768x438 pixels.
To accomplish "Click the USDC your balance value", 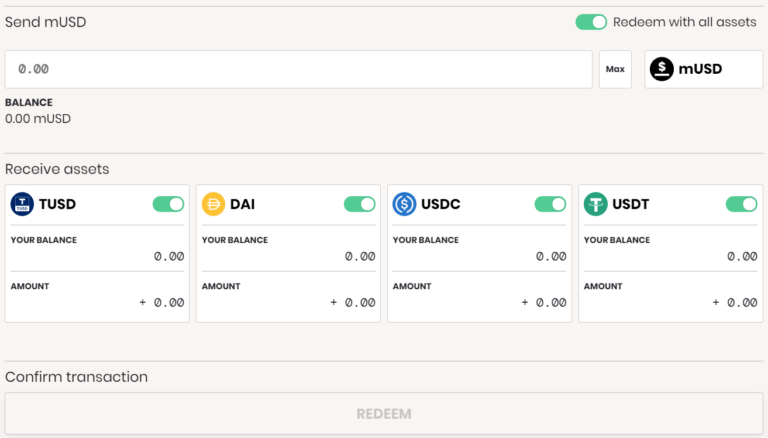I will 551,256.
